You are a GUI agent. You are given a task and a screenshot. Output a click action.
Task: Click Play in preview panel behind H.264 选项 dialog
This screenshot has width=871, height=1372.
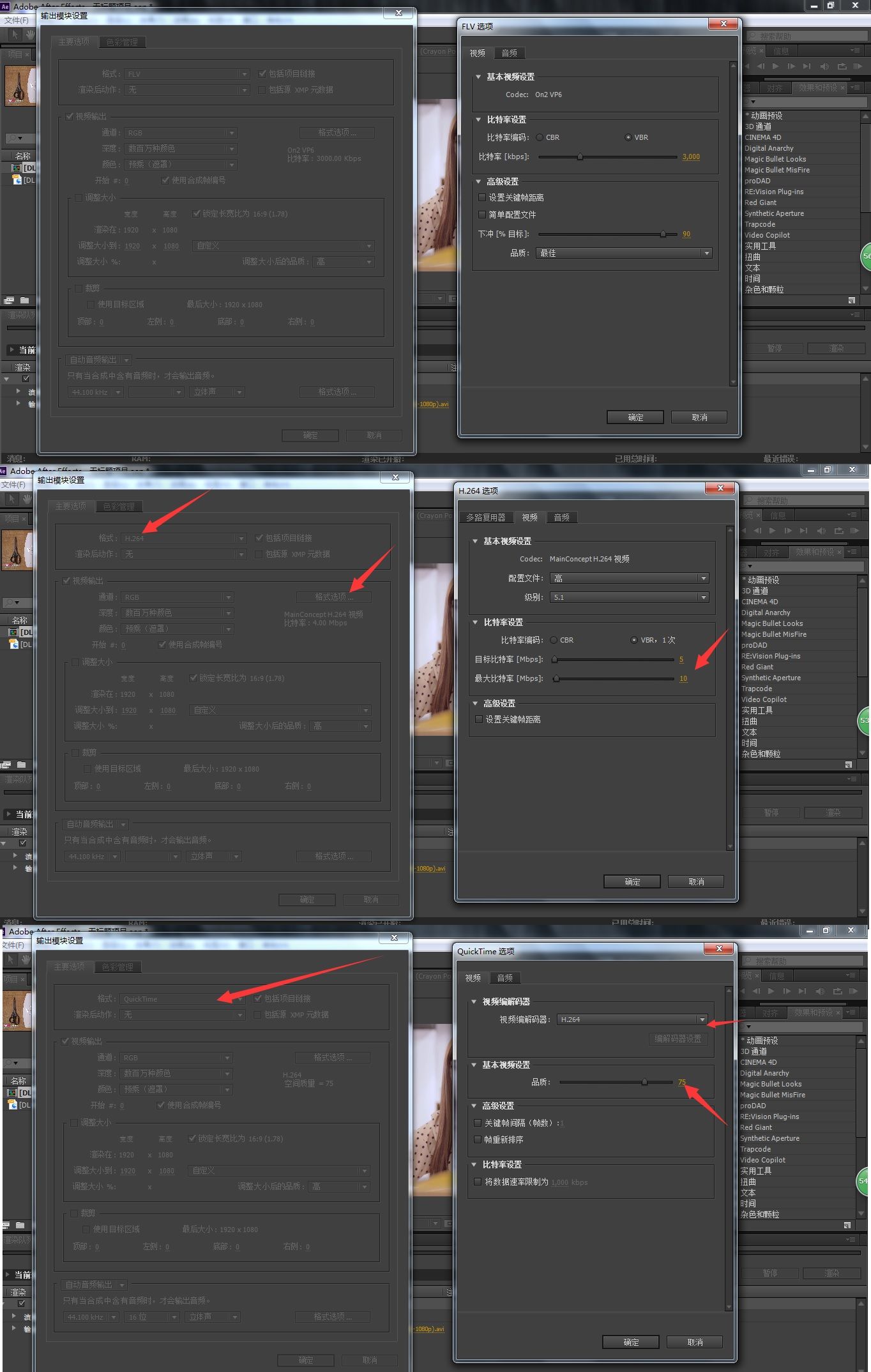[x=772, y=530]
